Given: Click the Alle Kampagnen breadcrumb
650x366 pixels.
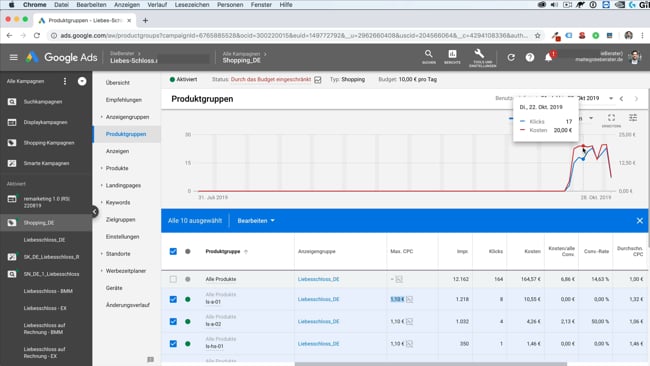Looking at the screenshot, I should (241, 54).
